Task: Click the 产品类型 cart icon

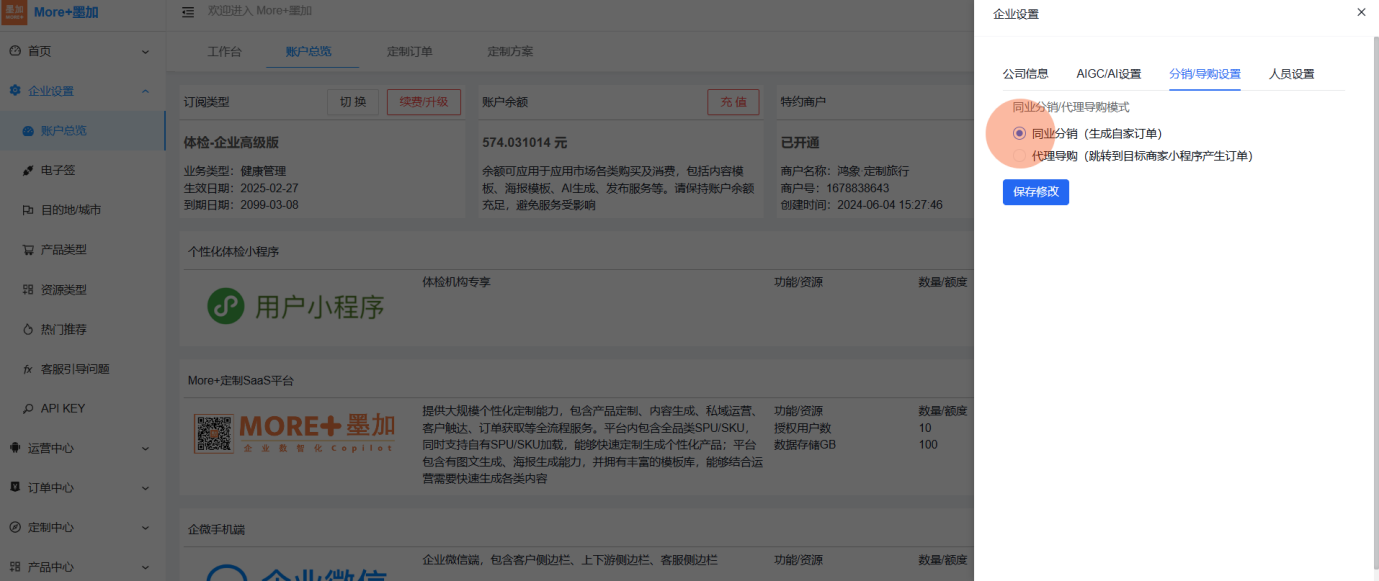Action: (28, 250)
